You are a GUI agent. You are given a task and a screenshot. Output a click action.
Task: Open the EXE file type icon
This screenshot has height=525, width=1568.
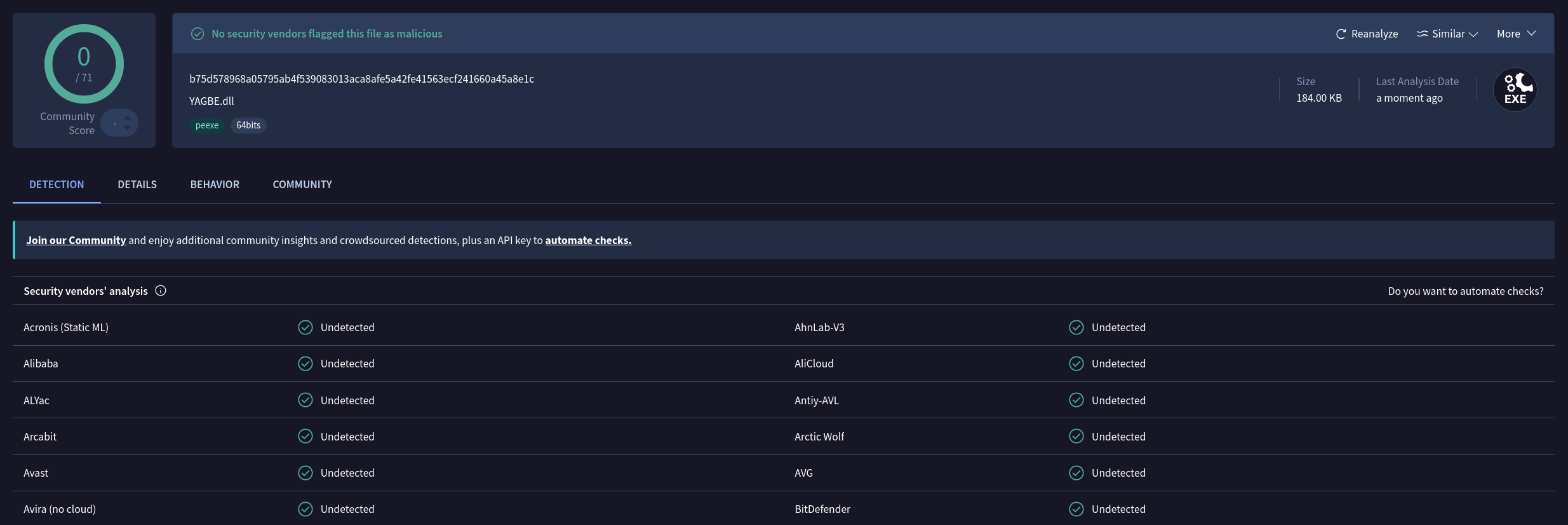pyautogui.click(x=1515, y=90)
